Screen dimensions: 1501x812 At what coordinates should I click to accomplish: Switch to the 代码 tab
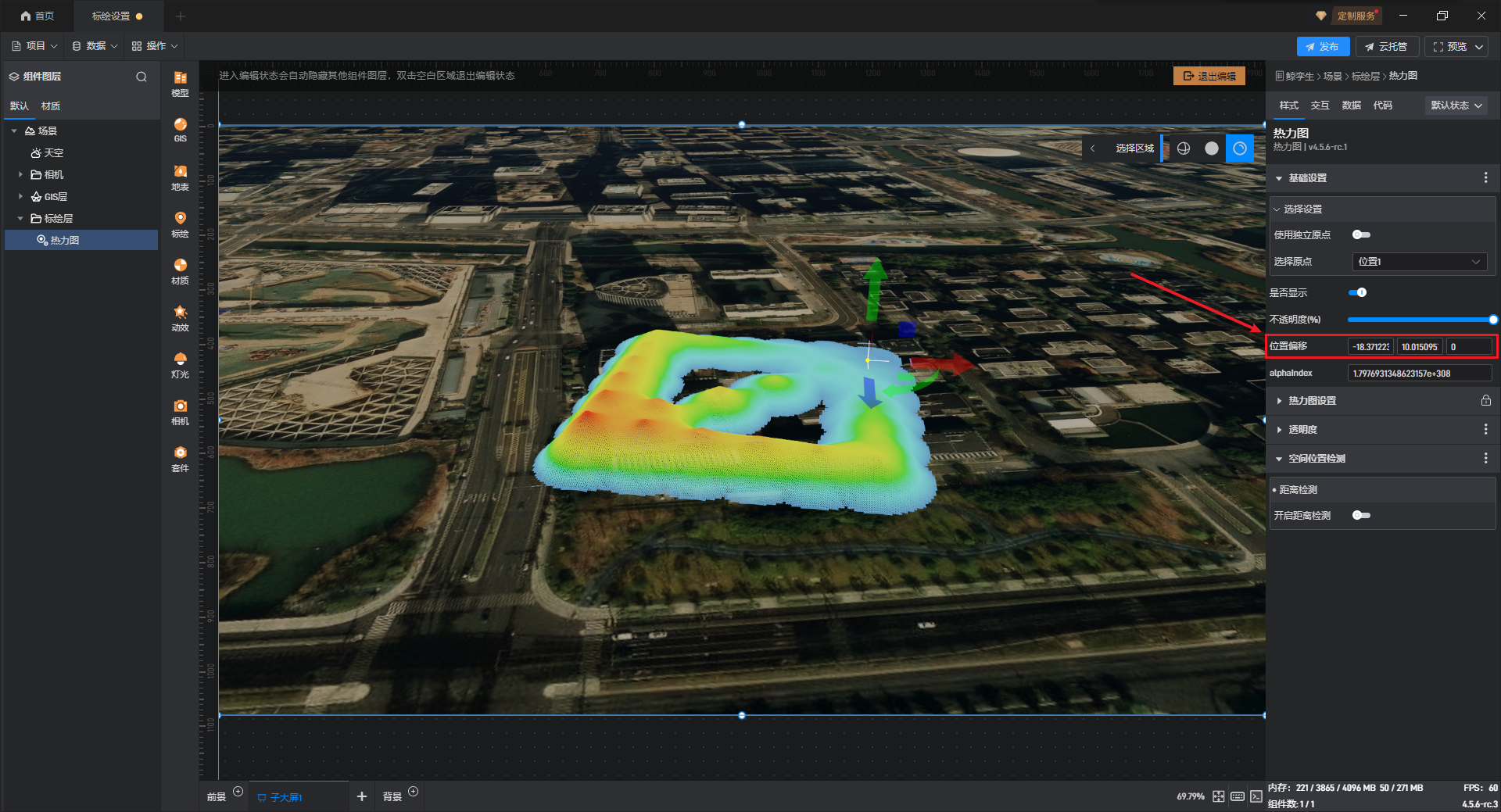[1382, 106]
